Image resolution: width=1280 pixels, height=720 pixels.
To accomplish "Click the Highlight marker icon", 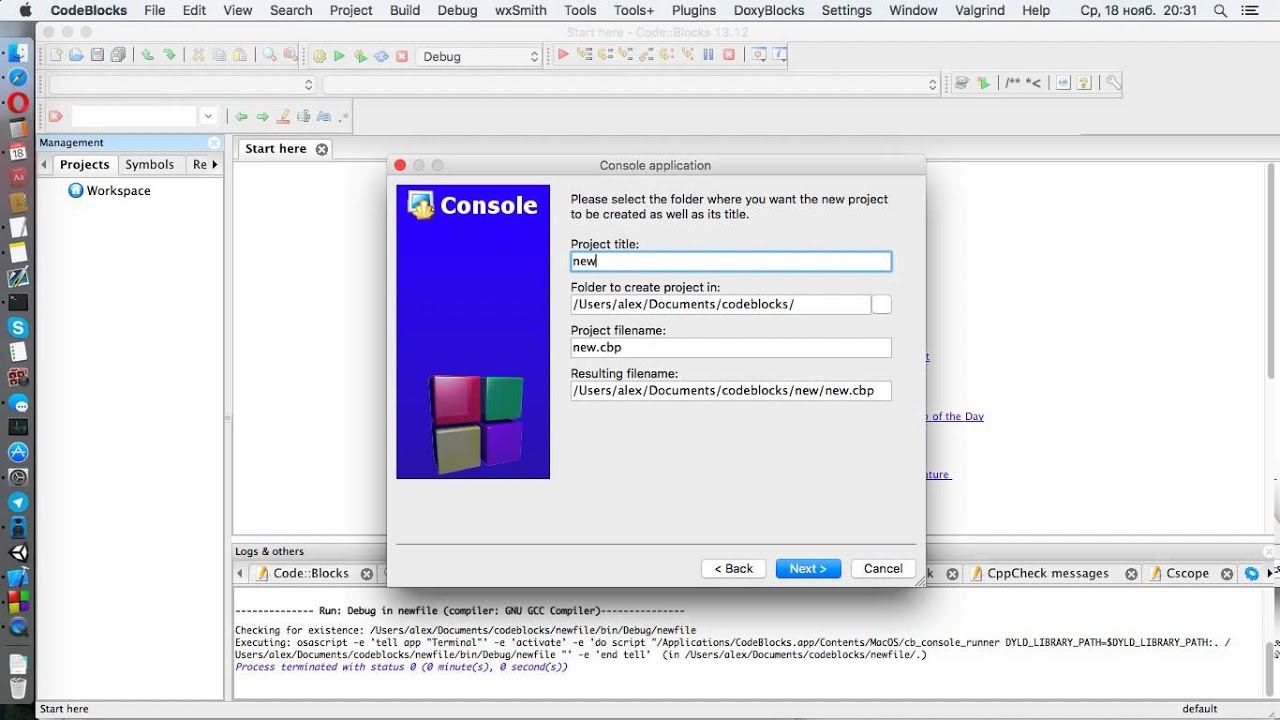I will pyautogui.click(x=284, y=117).
